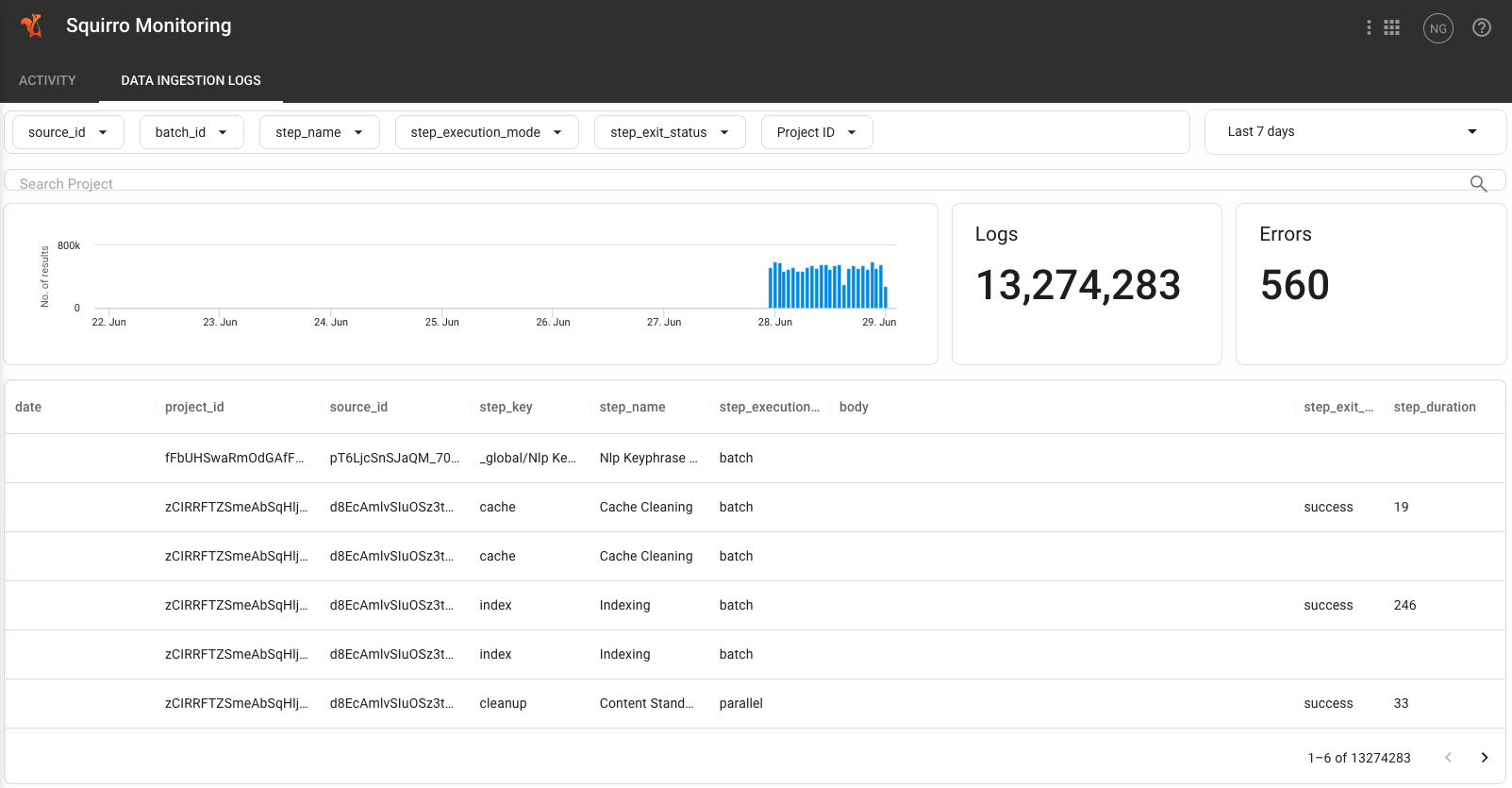Click the body column header
Screen dimensions: 1512x788
[x=854, y=407]
